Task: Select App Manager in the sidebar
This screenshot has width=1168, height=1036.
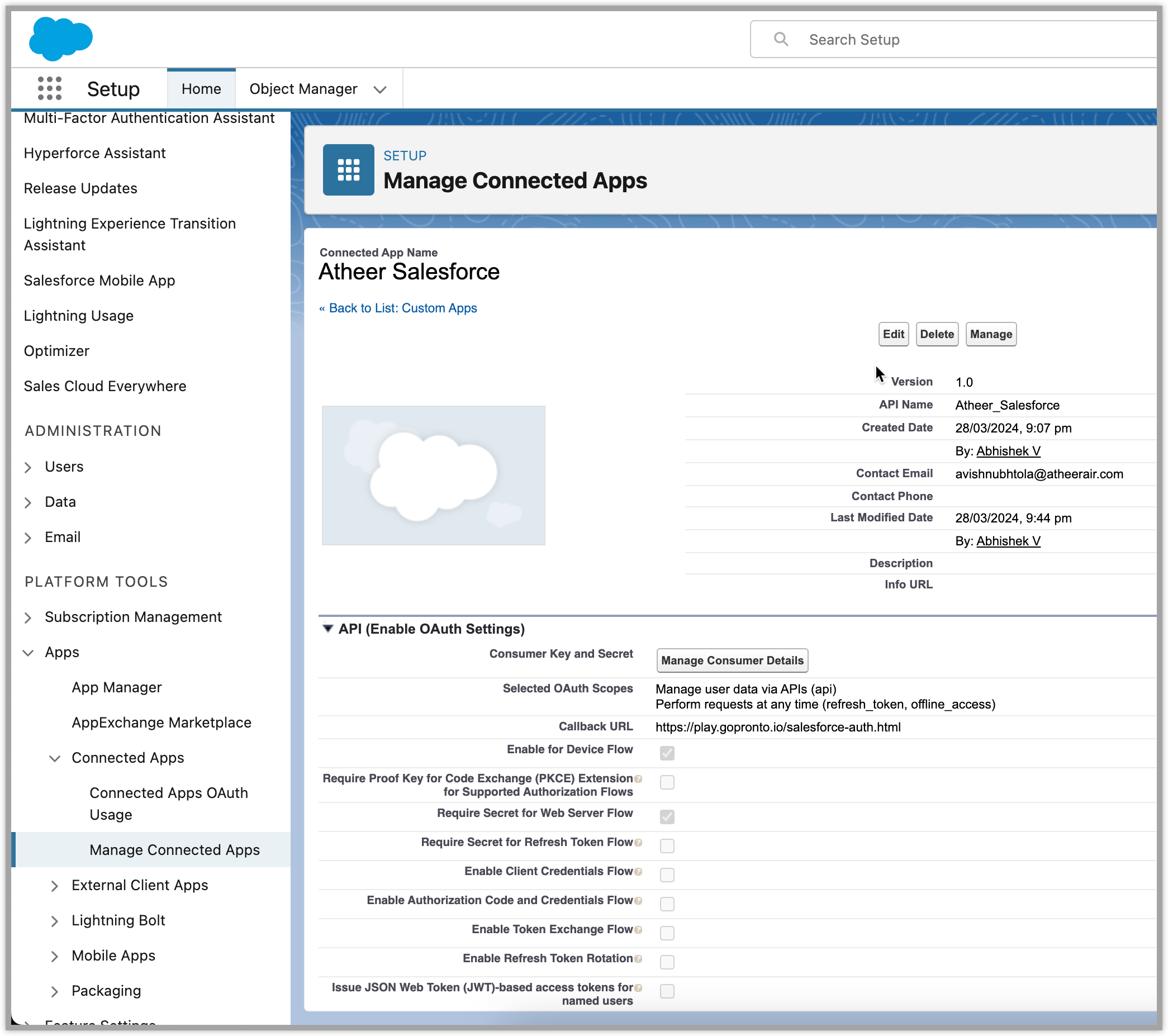Action: pos(117,687)
